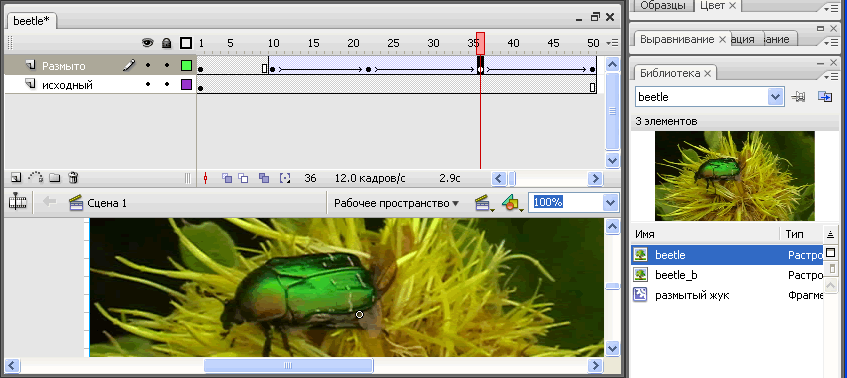This screenshot has height=378, width=847.
Task: Close the Цвет panel tab
Action: click(x=732, y=5)
